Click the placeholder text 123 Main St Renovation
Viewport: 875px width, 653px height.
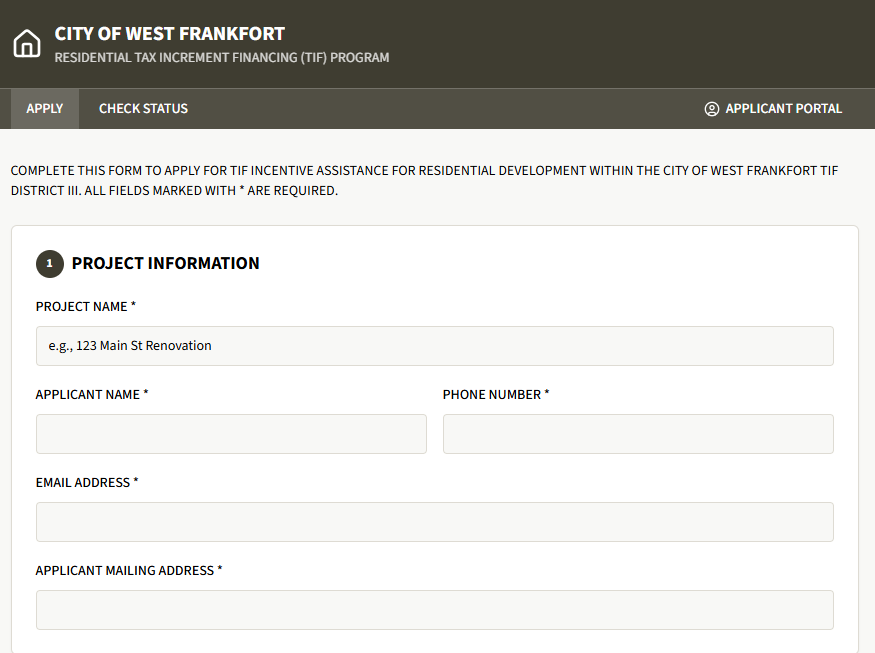coord(128,345)
